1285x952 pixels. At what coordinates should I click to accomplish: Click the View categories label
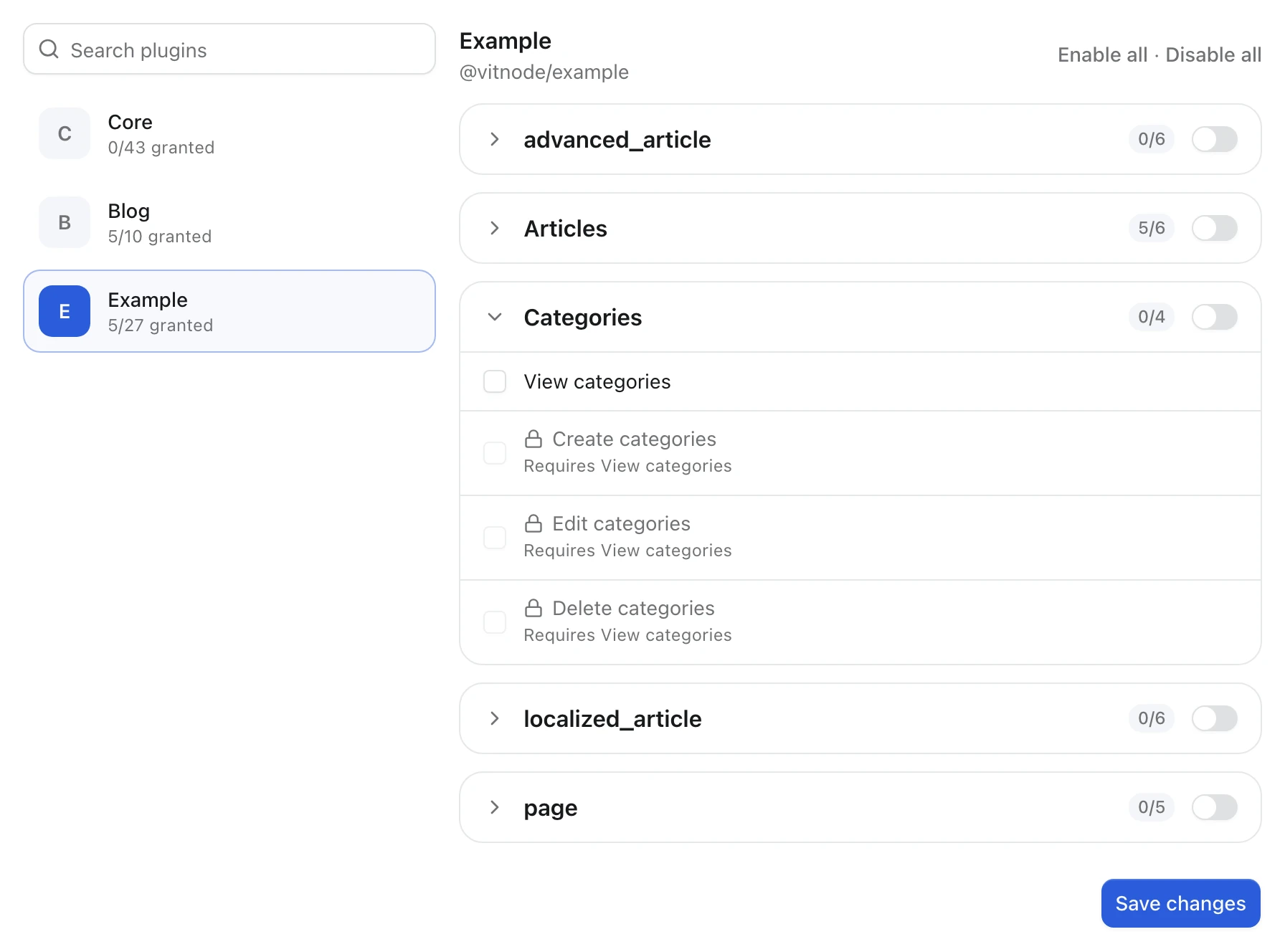coord(597,381)
